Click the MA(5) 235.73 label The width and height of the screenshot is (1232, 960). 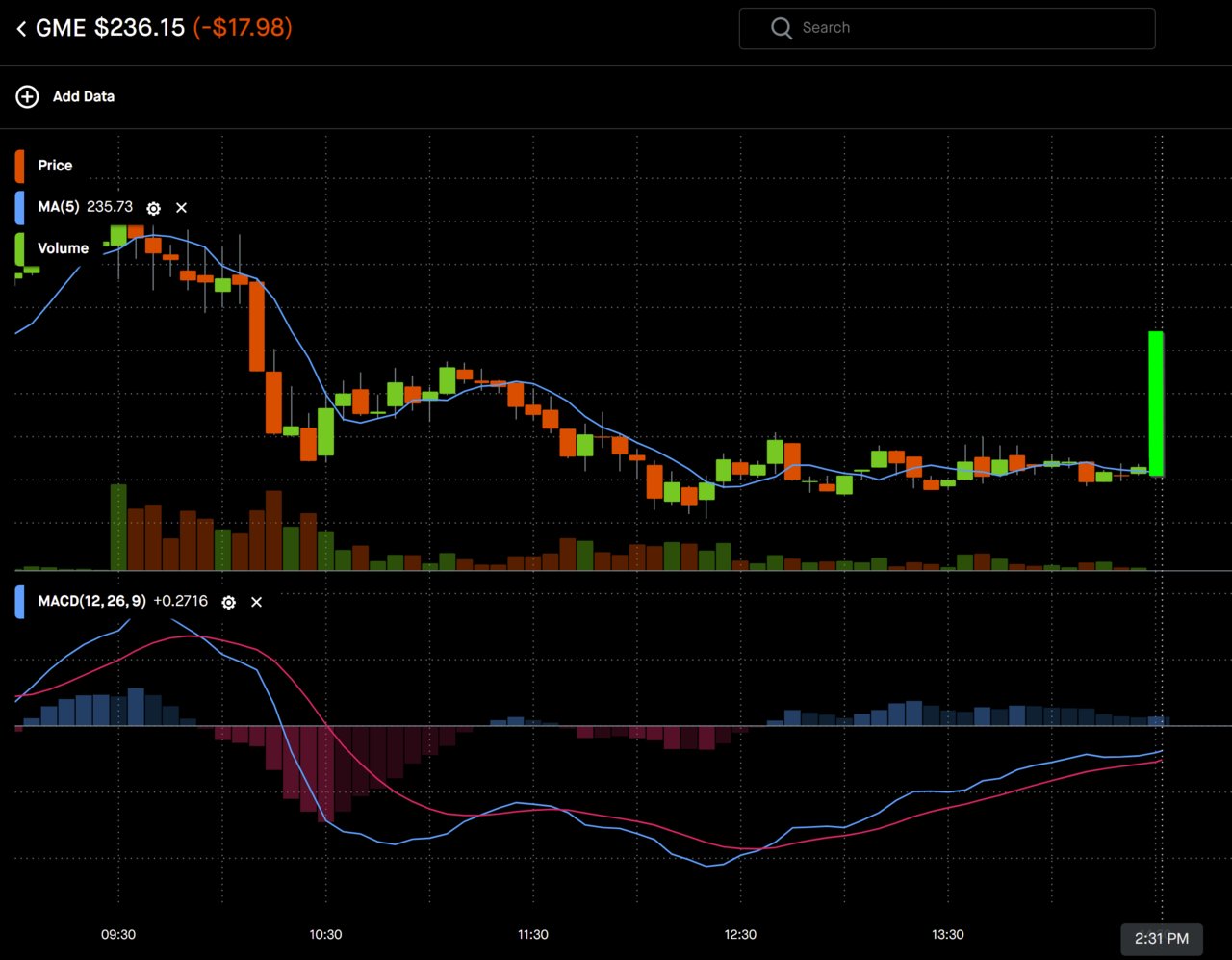pyautogui.click(x=85, y=207)
